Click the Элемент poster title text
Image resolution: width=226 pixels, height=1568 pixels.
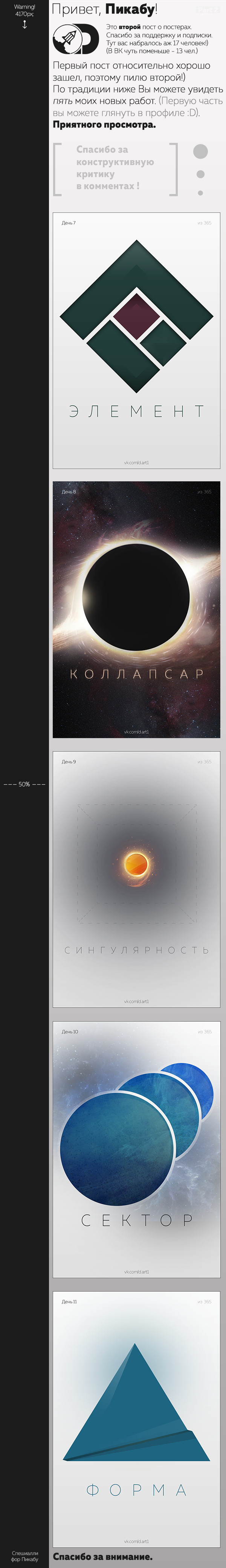pos(136,411)
